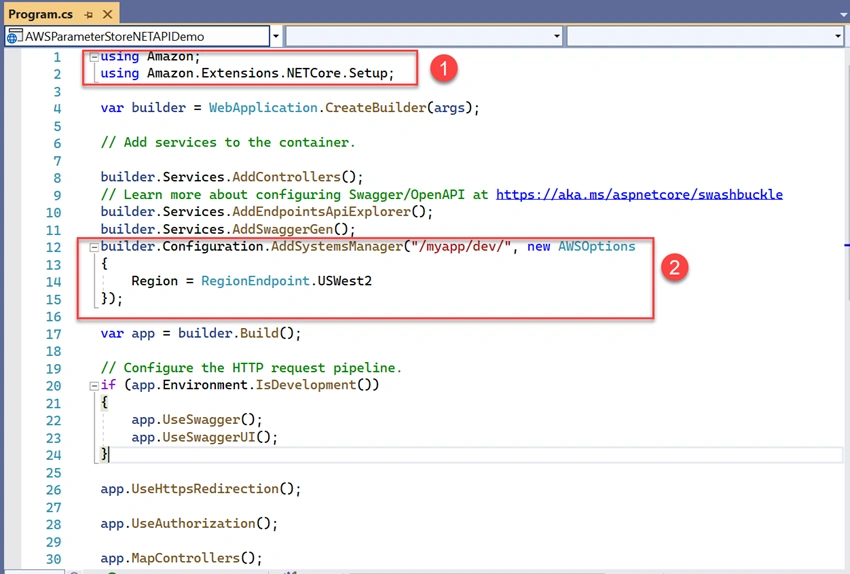Click the "Add services to the container" comment
Viewport: 850px width, 574px height.
[228, 143]
